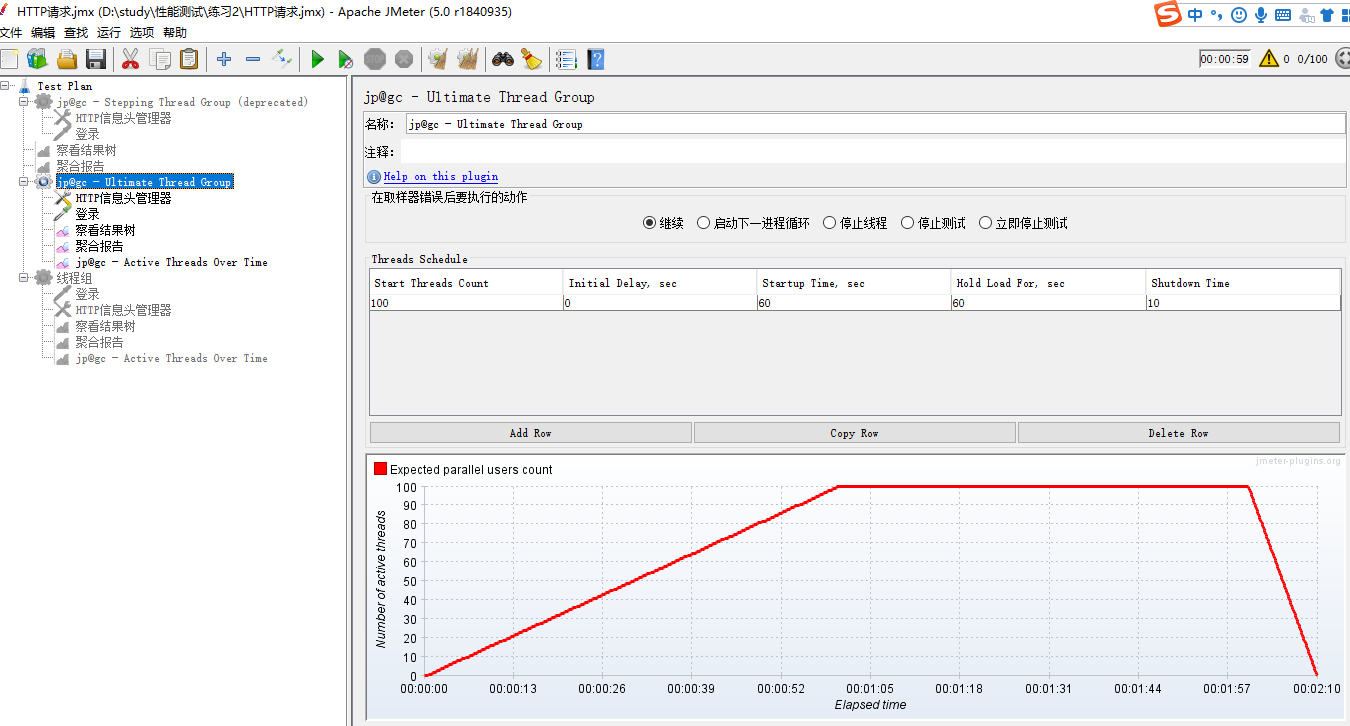Viewport: 1350px width, 726px height.
Task: Click the Sogou punctuation mode icon
Action: coord(1217,15)
